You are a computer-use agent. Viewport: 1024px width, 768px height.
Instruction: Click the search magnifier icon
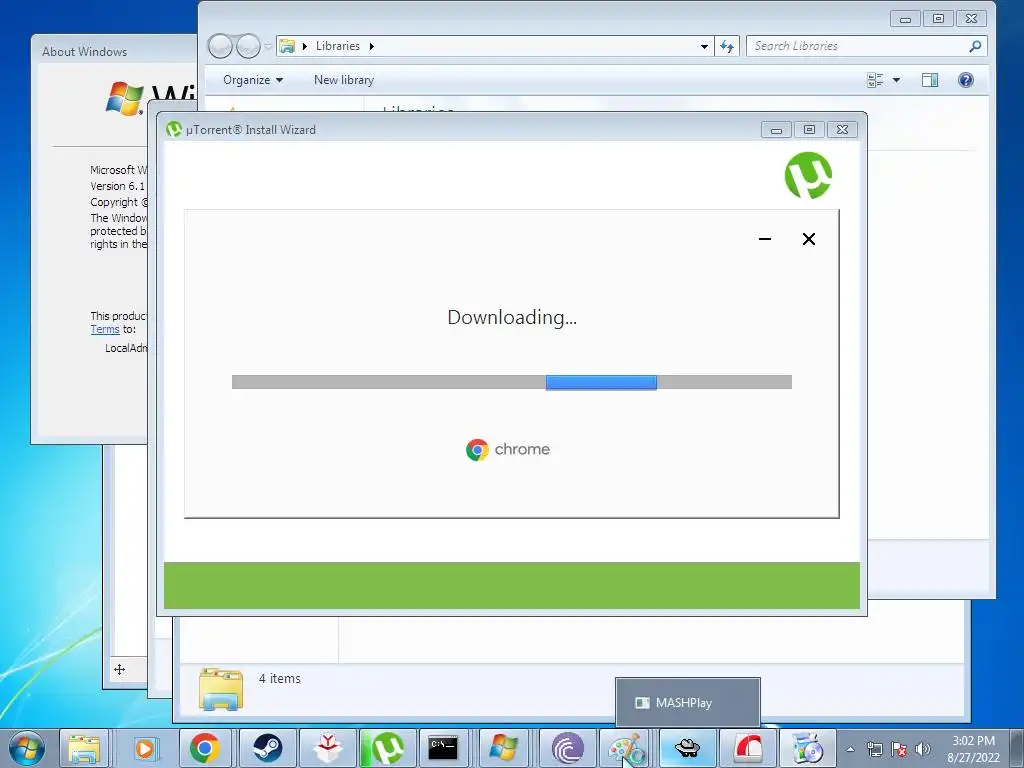click(x=975, y=46)
